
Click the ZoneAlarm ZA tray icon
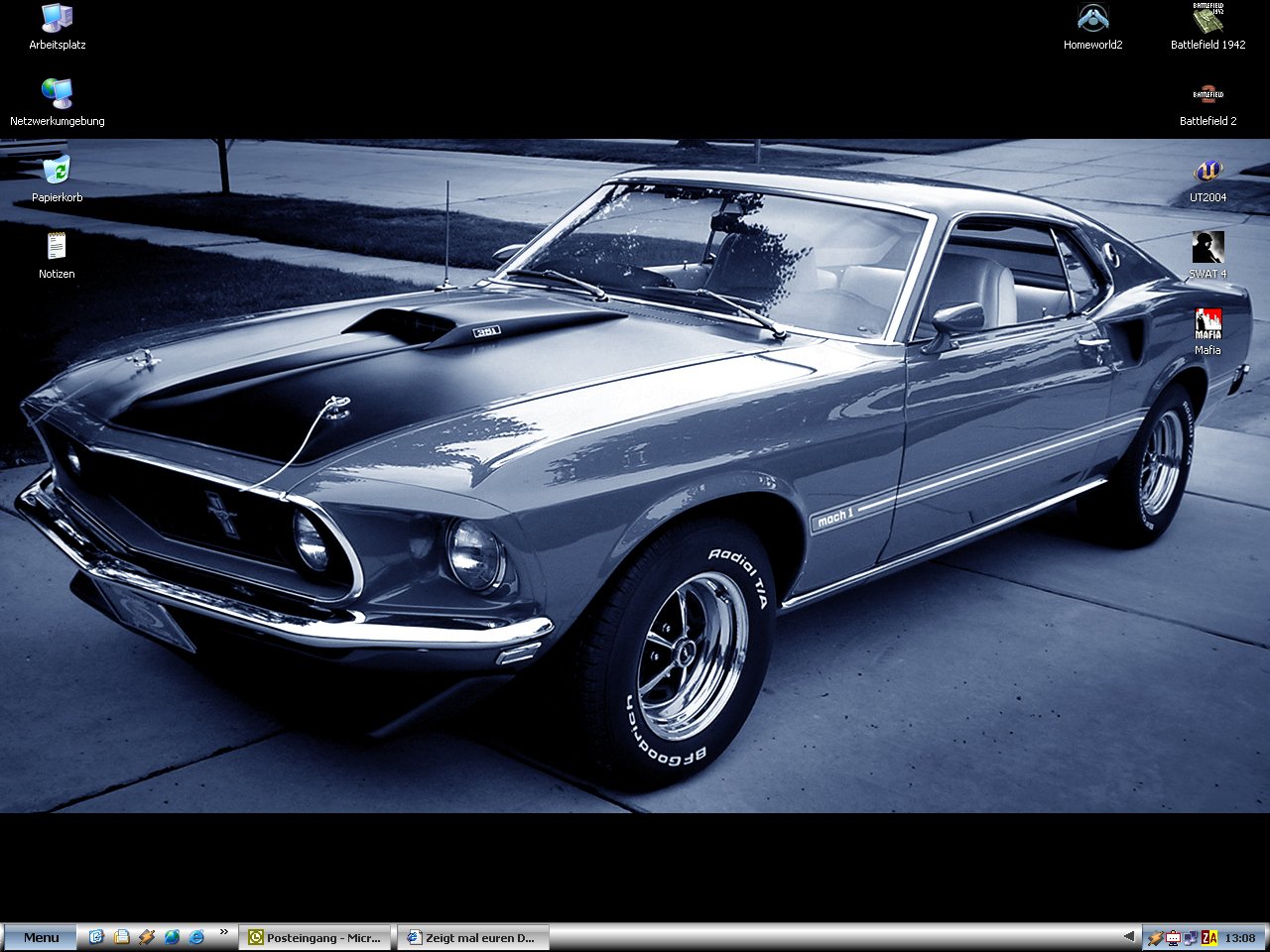1208,937
